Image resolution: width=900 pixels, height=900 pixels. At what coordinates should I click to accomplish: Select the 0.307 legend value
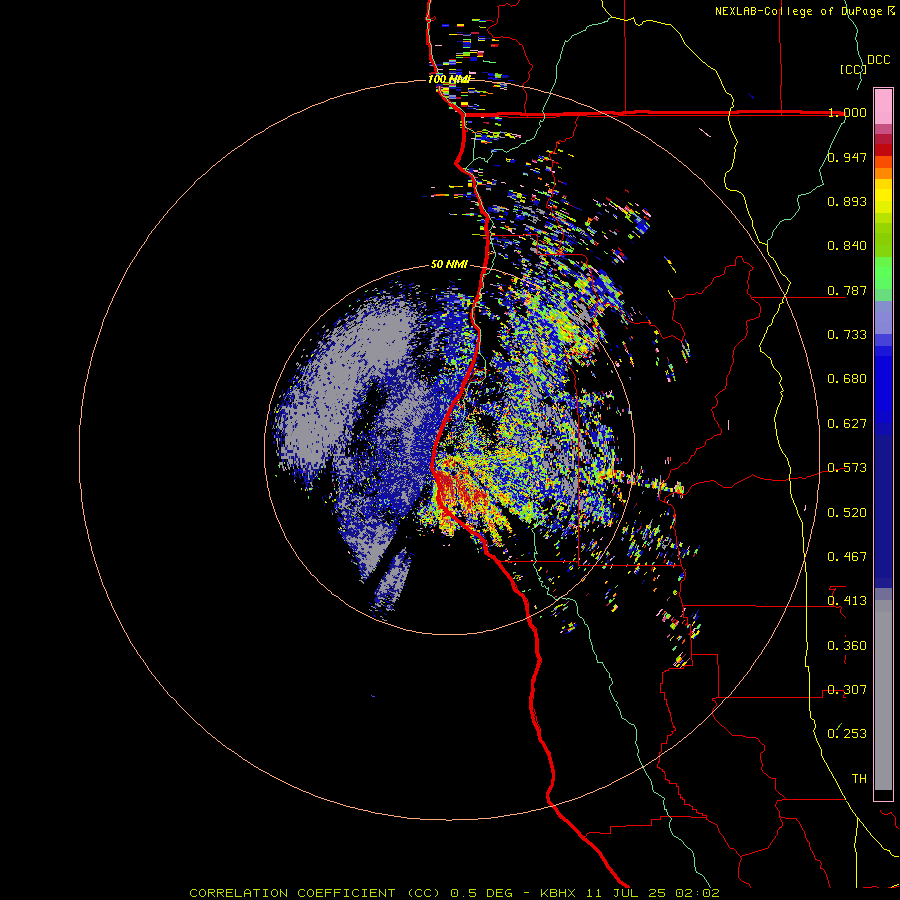(847, 690)
